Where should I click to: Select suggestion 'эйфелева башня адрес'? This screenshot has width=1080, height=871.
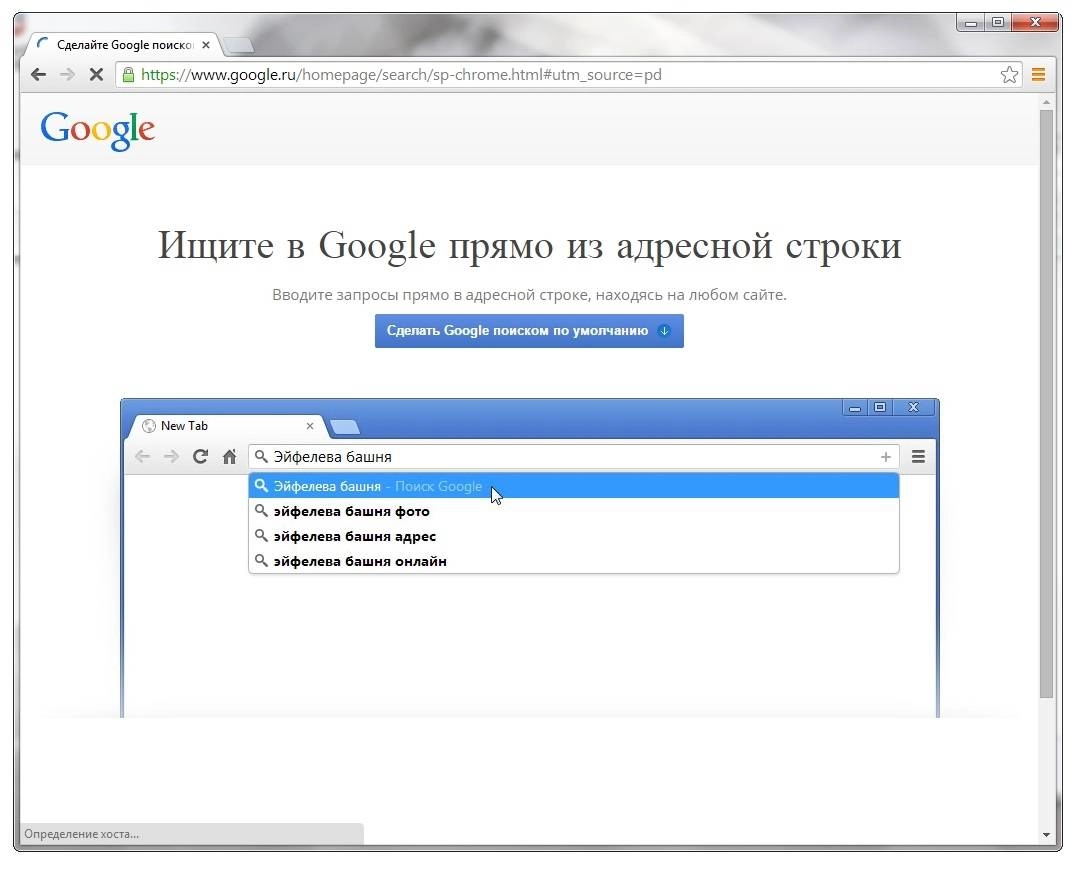point(574,536)
